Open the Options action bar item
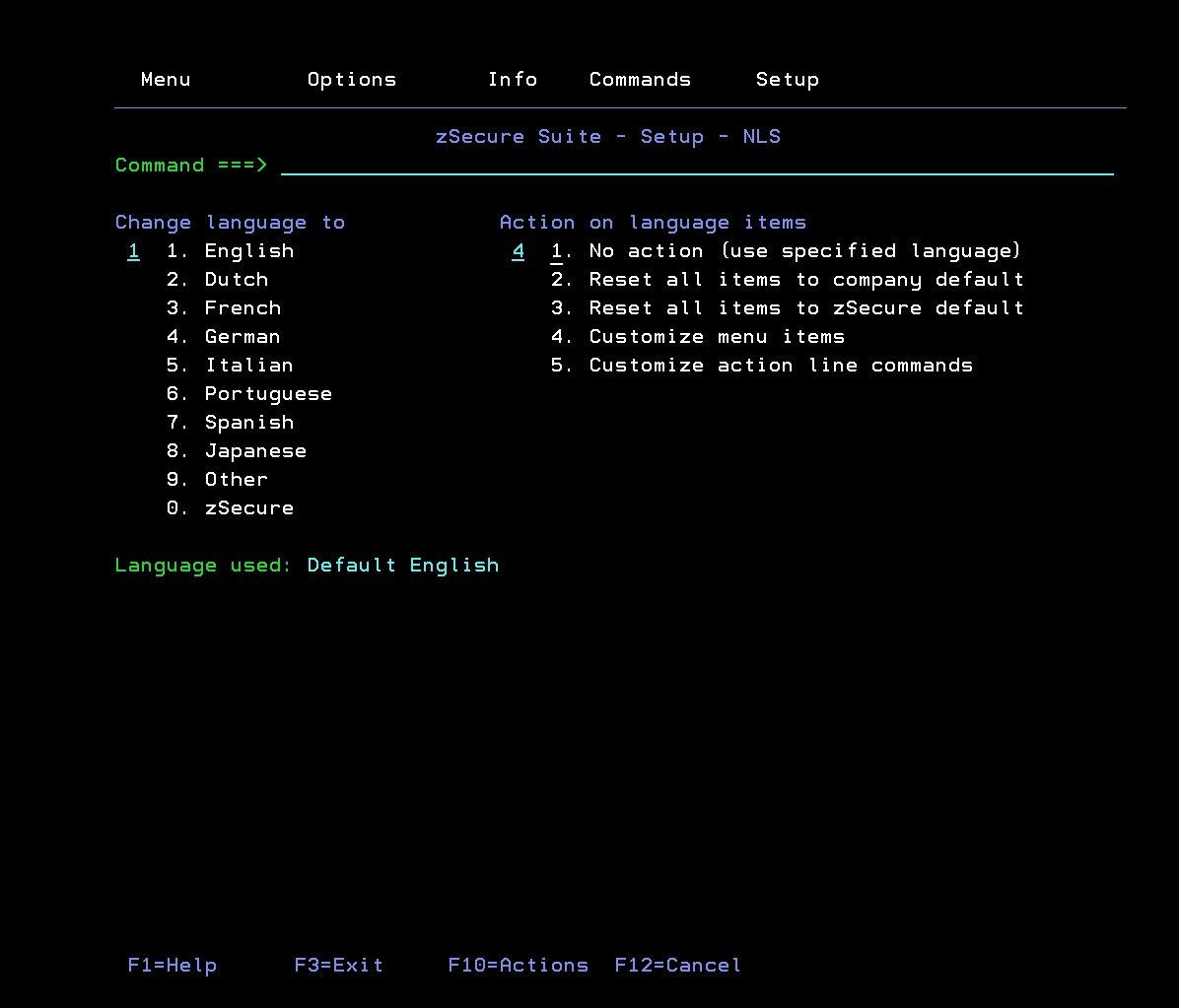This screenshot has width=1179, height=1008. (352, 80)
